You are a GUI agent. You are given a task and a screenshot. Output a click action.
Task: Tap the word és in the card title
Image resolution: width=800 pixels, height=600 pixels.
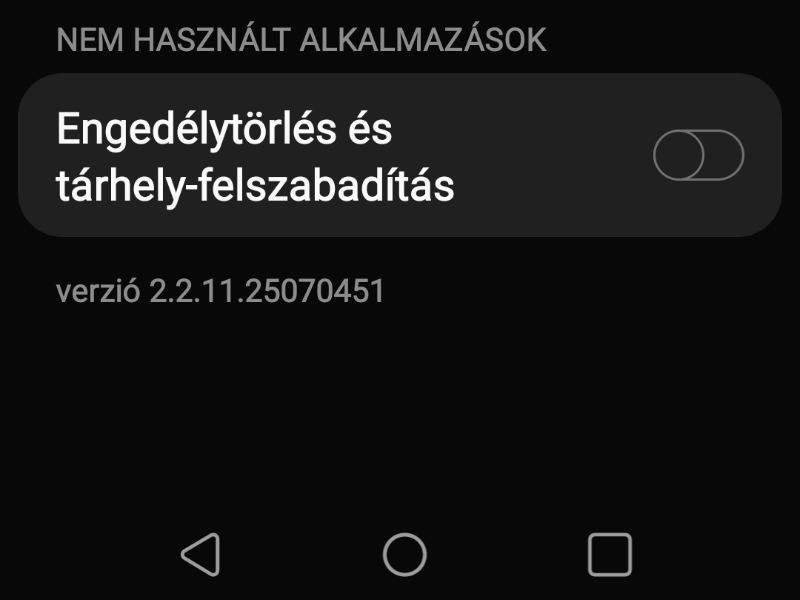(x=370, y=129)
